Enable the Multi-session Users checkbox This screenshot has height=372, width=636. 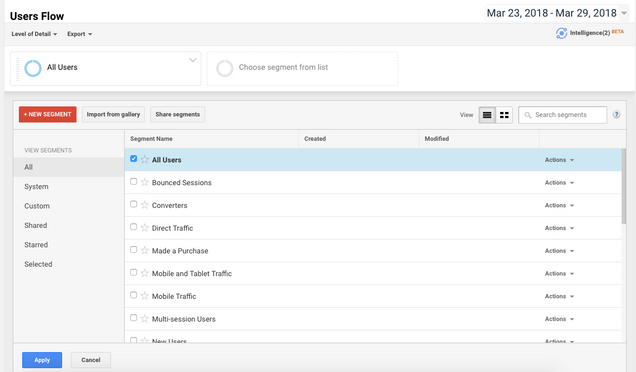coord(133,318)
